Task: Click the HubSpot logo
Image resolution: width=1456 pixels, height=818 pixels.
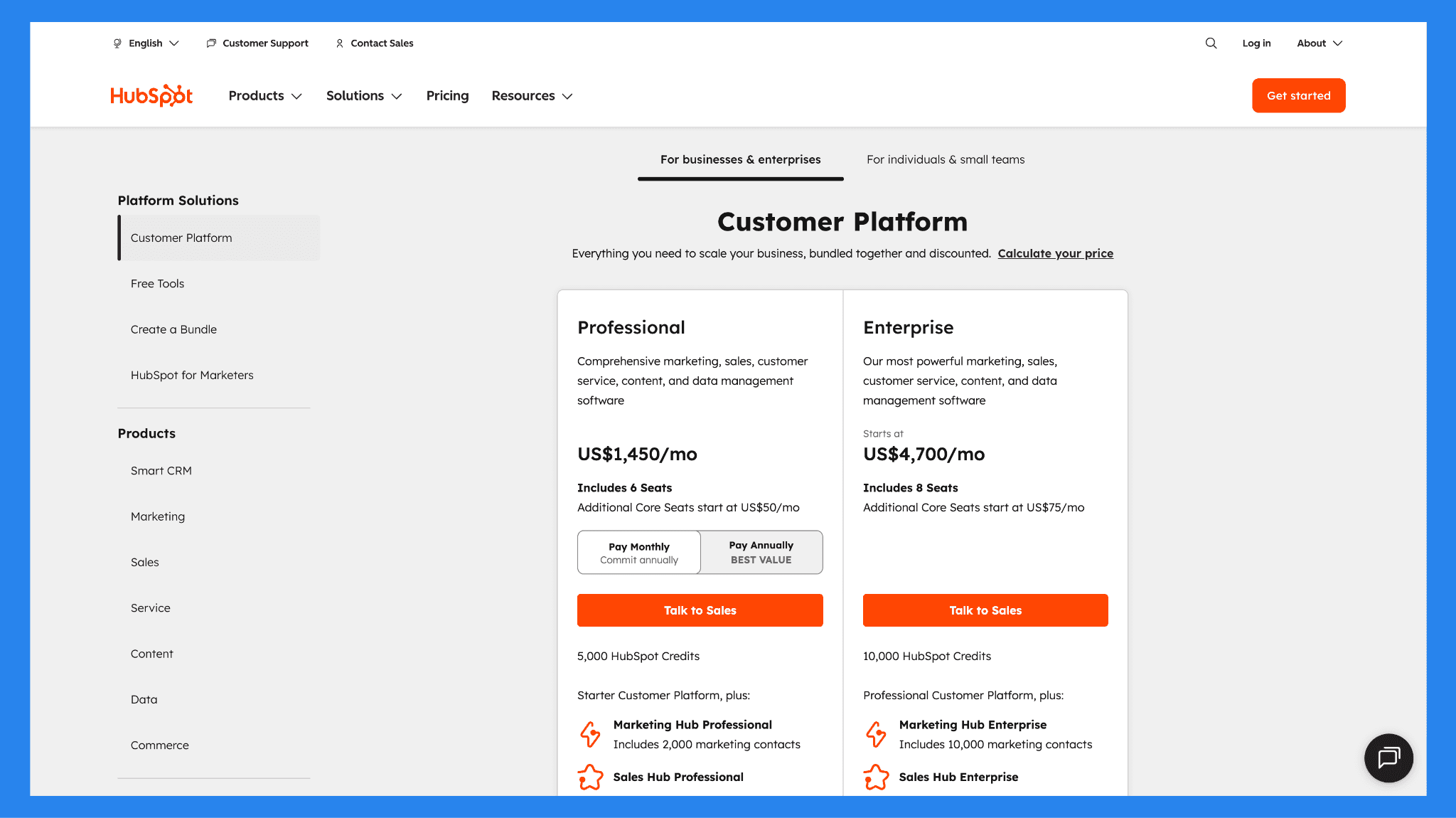Action: [x=151, y=95]
